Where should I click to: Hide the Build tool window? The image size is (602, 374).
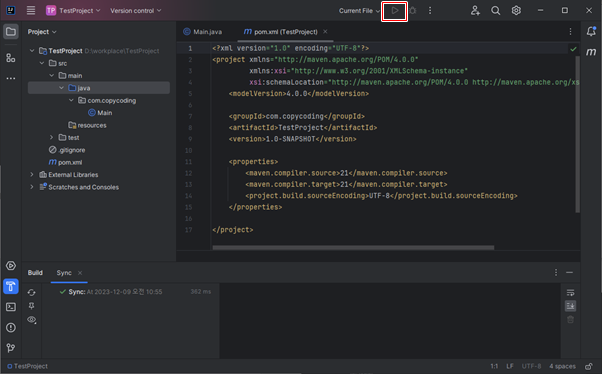point(569,273)
